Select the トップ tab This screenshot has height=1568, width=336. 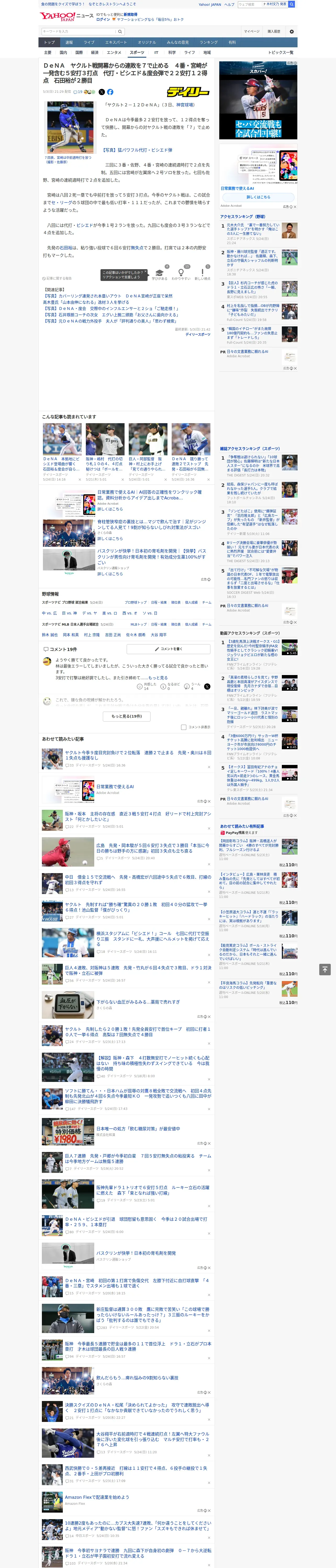[49, 43]
